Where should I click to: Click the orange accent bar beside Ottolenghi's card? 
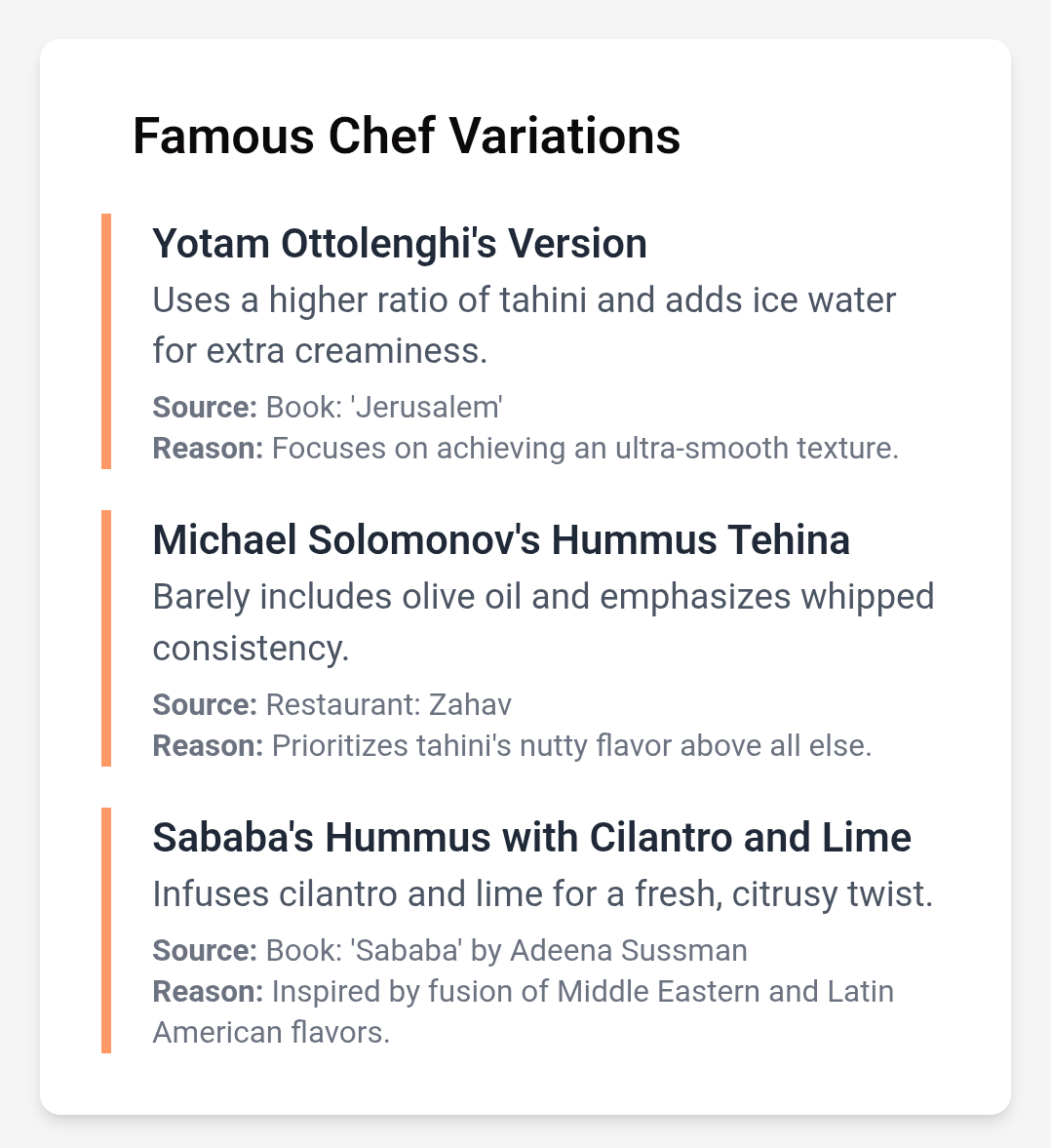[106, 341]
